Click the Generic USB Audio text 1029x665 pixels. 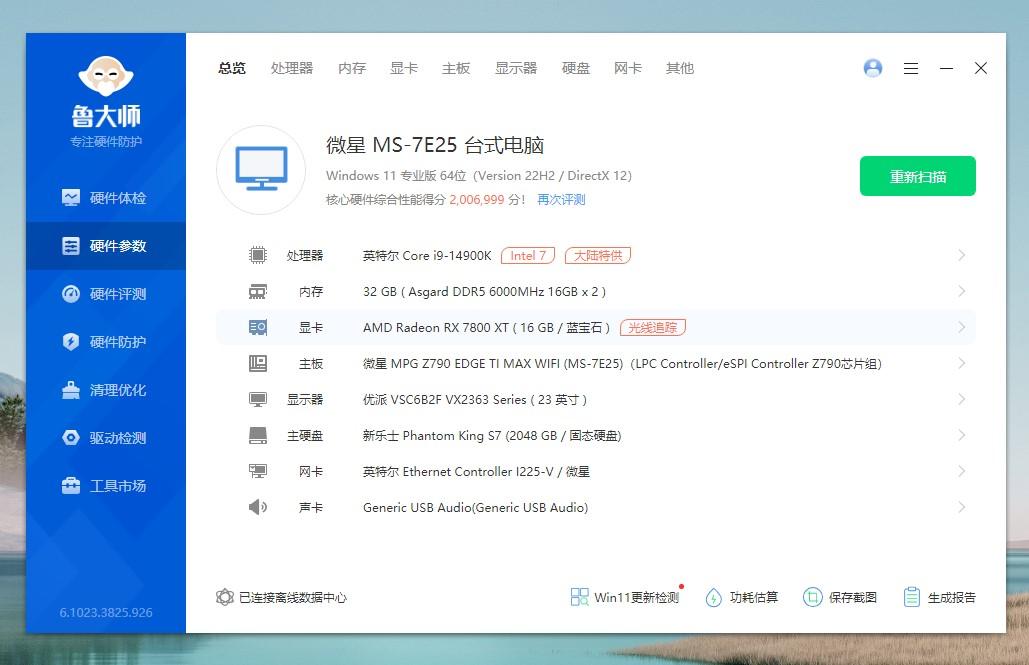[475, 507]
